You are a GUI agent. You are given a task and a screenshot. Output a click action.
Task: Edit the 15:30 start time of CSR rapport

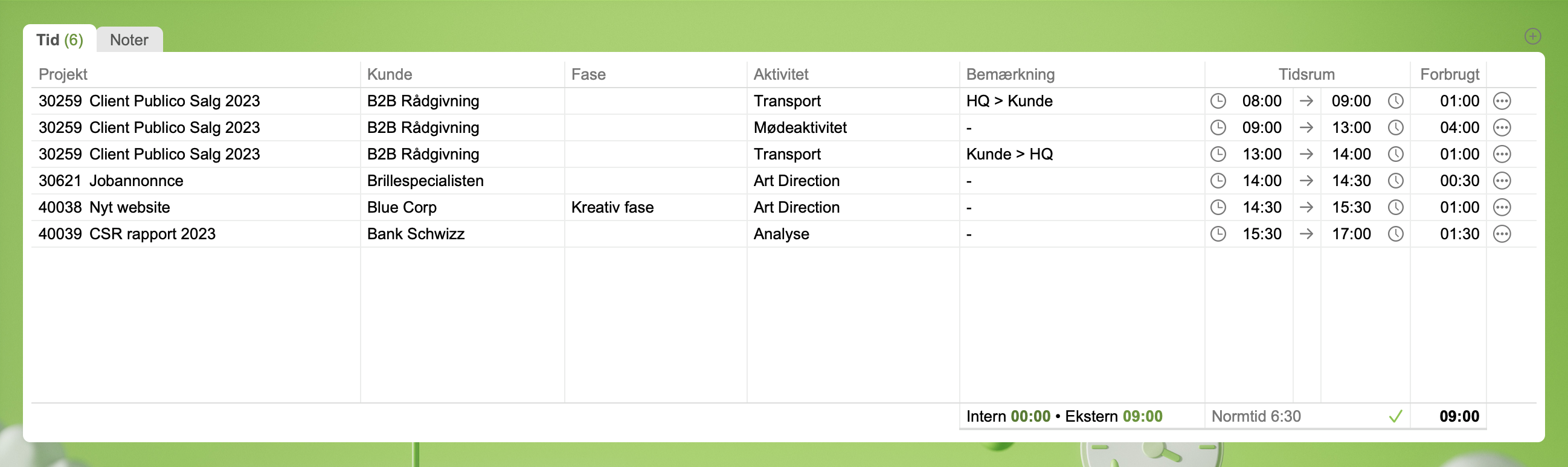1261,234
